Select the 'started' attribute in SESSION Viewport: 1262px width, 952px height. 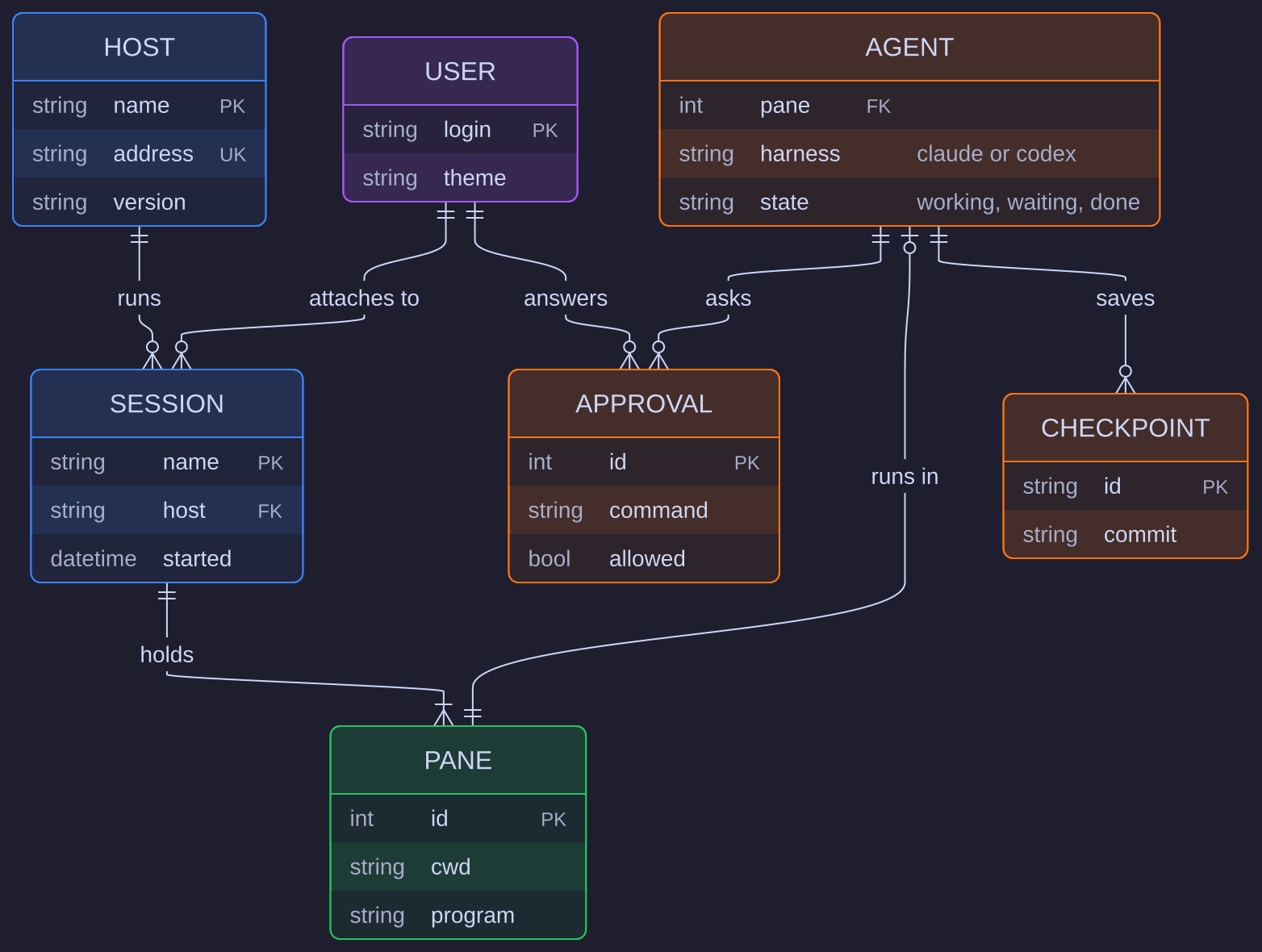[197, 559]
